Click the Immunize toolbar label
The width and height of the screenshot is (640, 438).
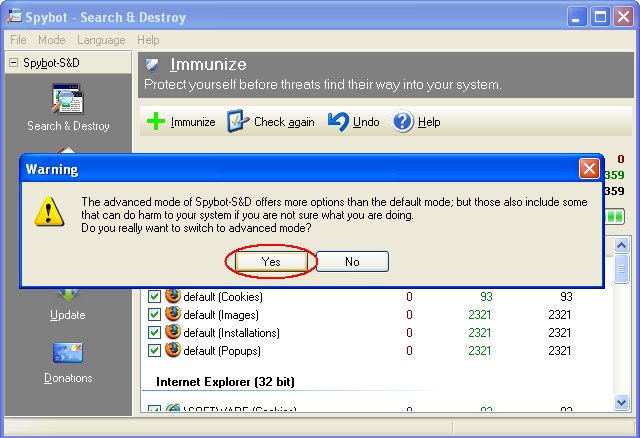[x=193, y=122]
